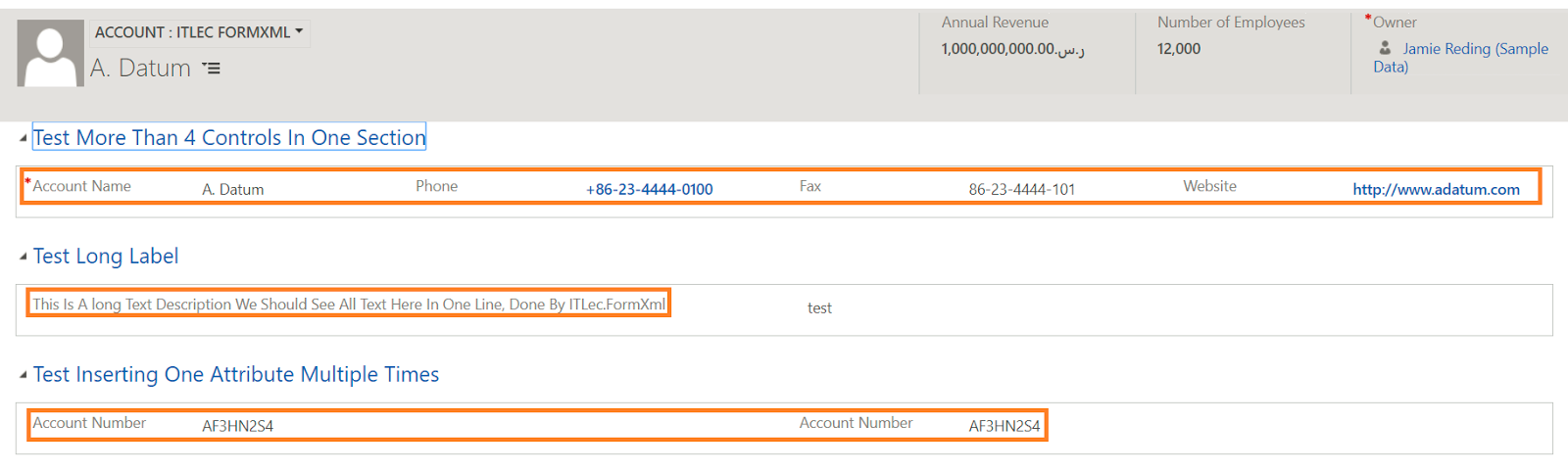Click the Account Name field value A. Datum
1568x470 pixels.
233,190
